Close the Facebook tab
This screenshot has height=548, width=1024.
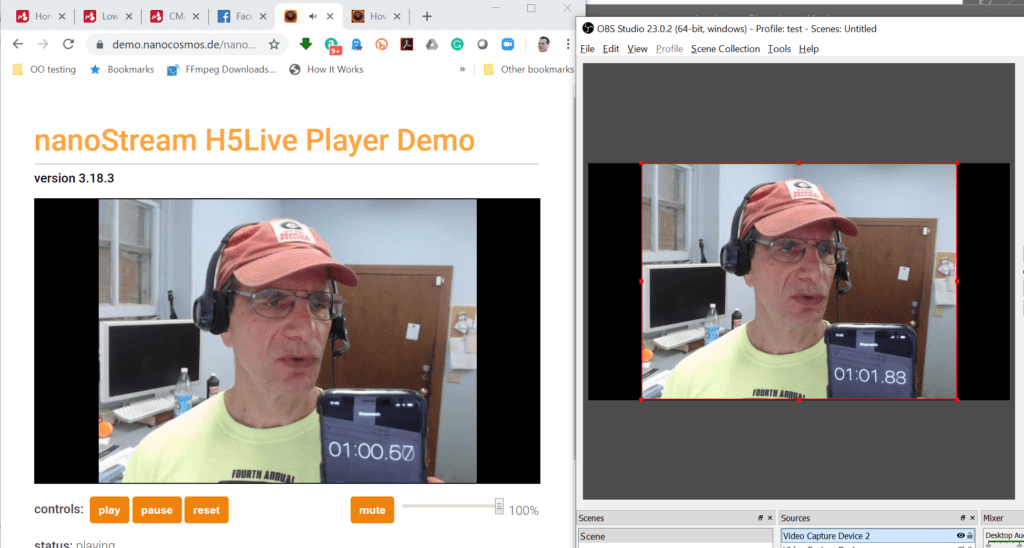click(262, 16)
